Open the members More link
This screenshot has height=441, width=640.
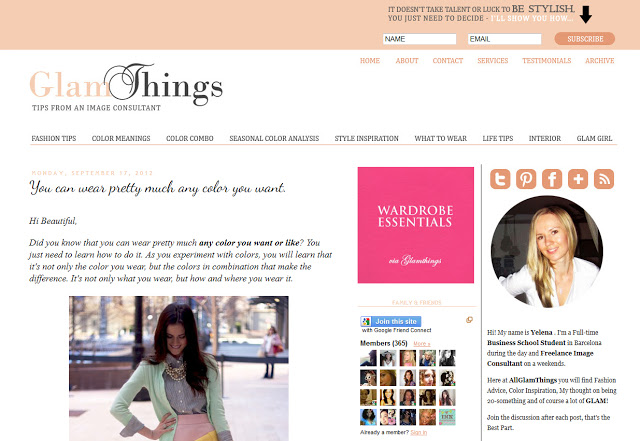[422, 344]
